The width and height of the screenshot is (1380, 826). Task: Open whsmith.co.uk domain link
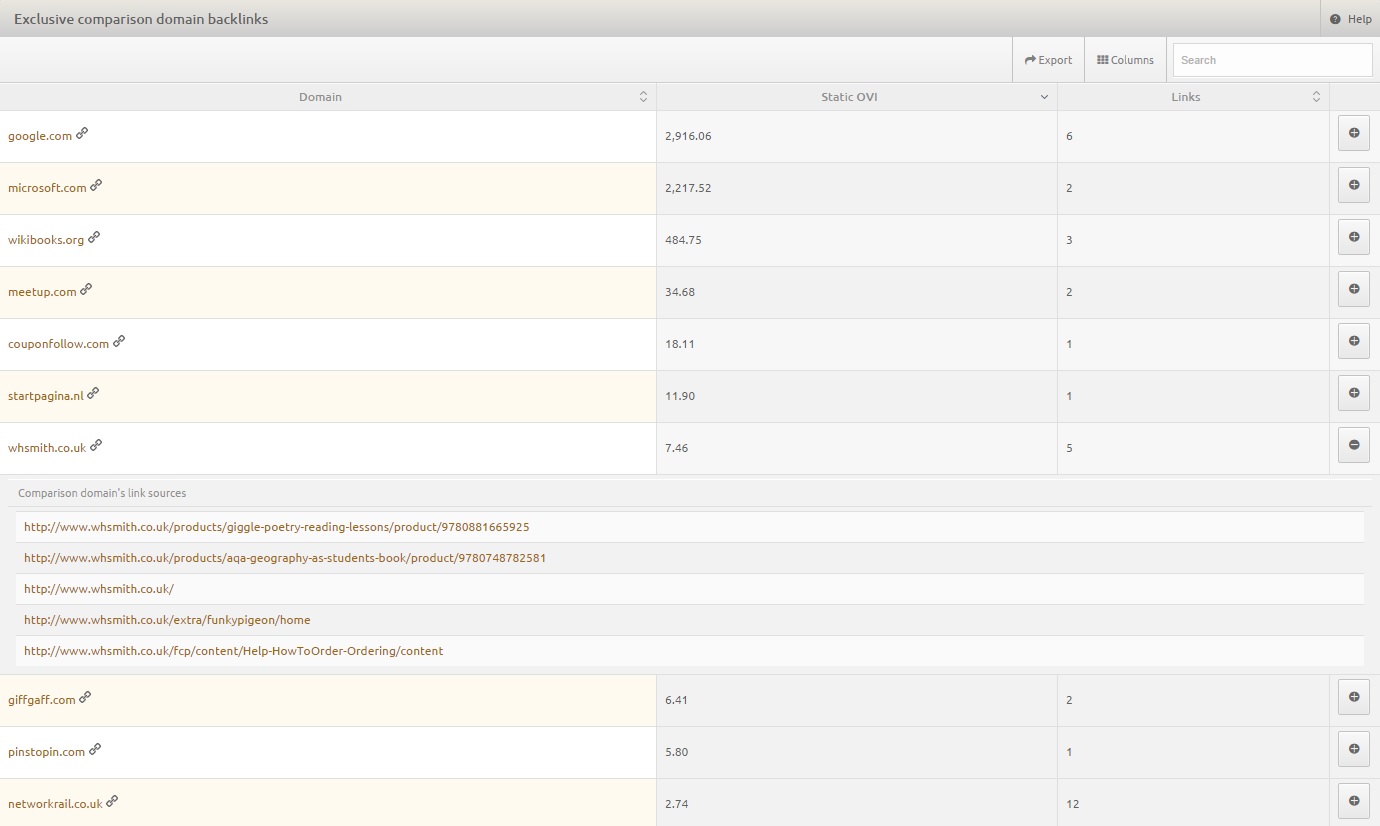point(47,448)
